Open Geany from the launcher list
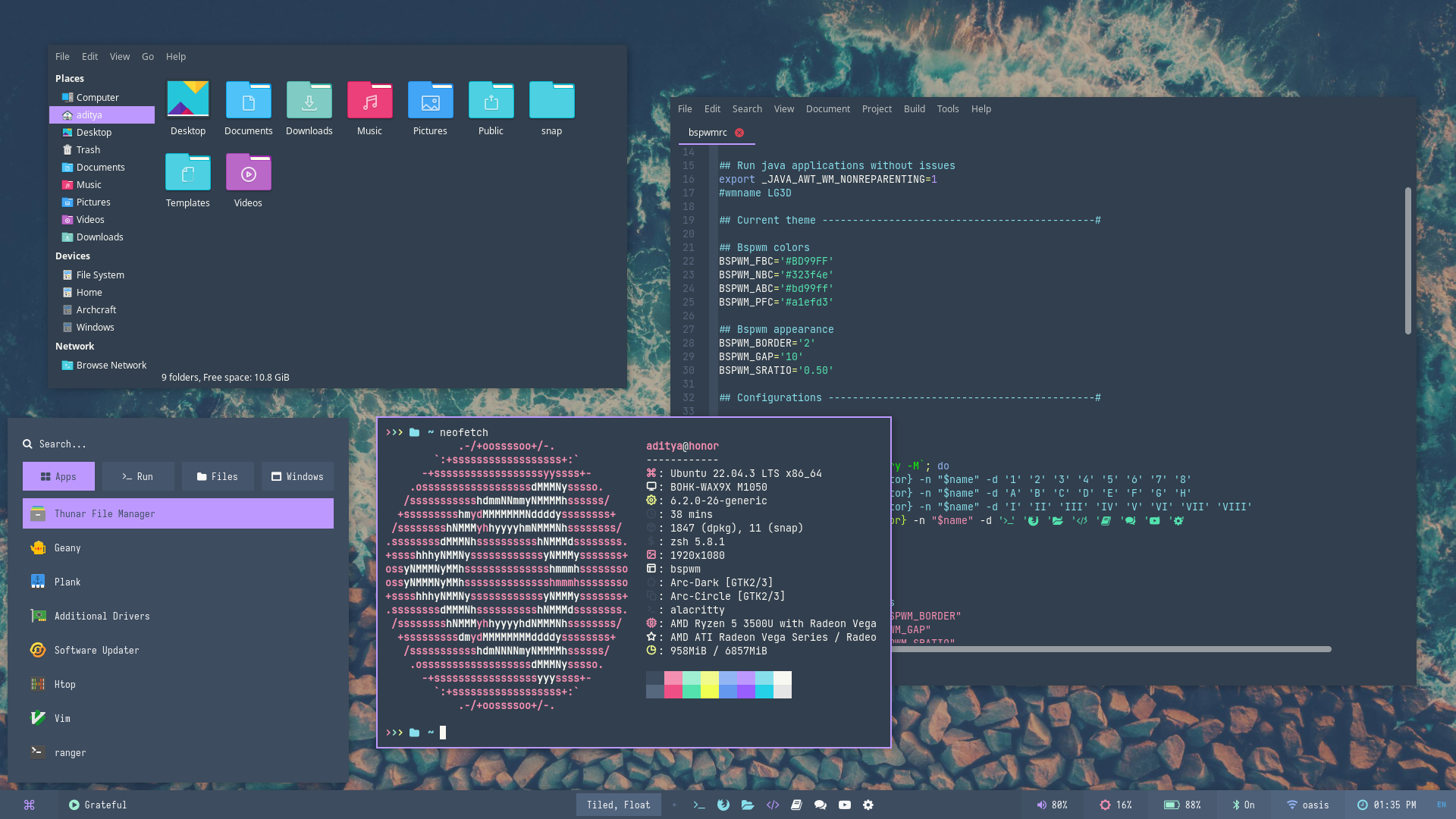This screenshot has height=819, width=1456. point(67,548)
